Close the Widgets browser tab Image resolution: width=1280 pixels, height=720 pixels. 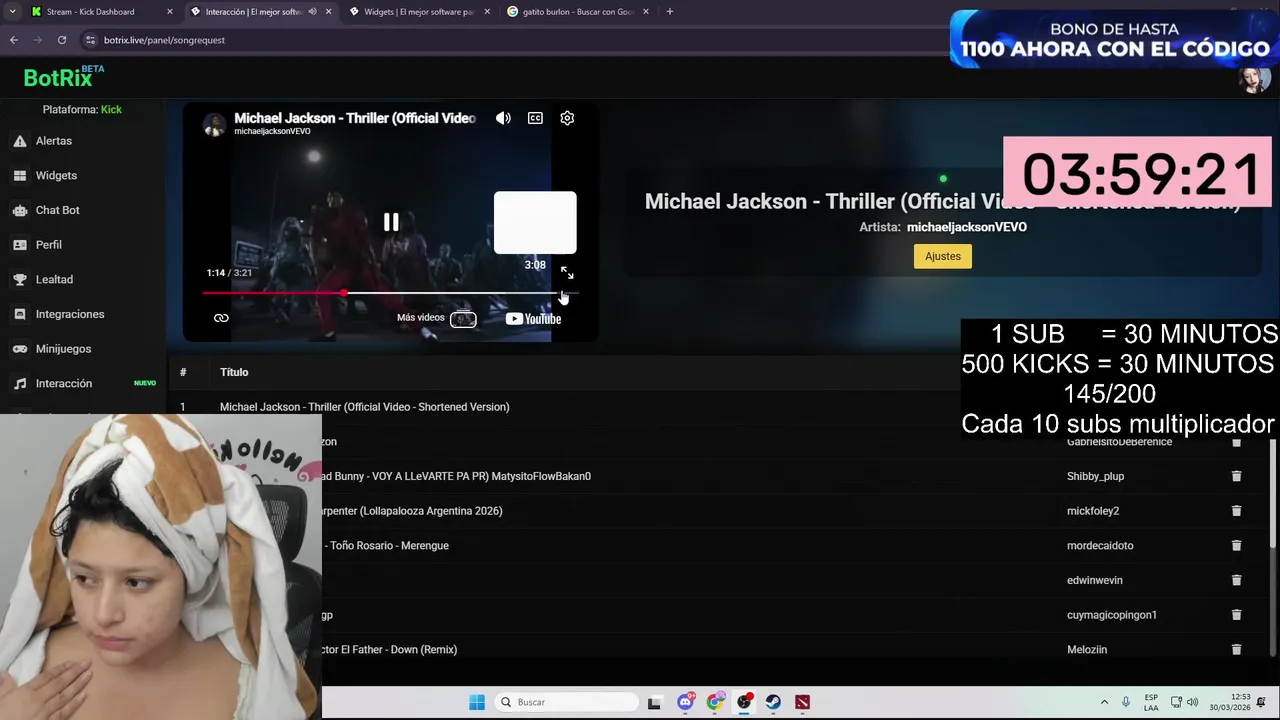coord(487,12)
